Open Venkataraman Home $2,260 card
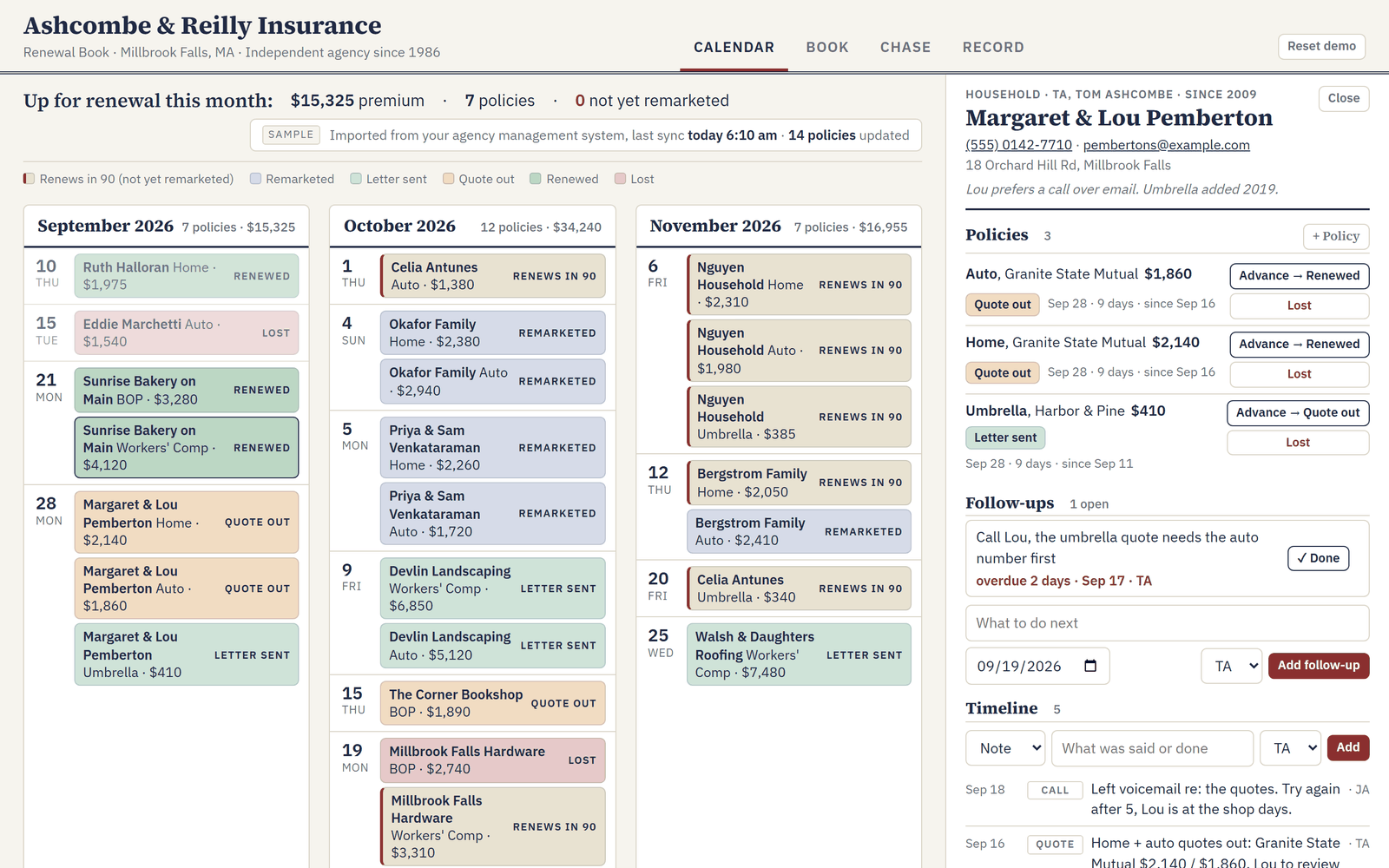Screen dimensions: 1389x868 pos(492,448)
